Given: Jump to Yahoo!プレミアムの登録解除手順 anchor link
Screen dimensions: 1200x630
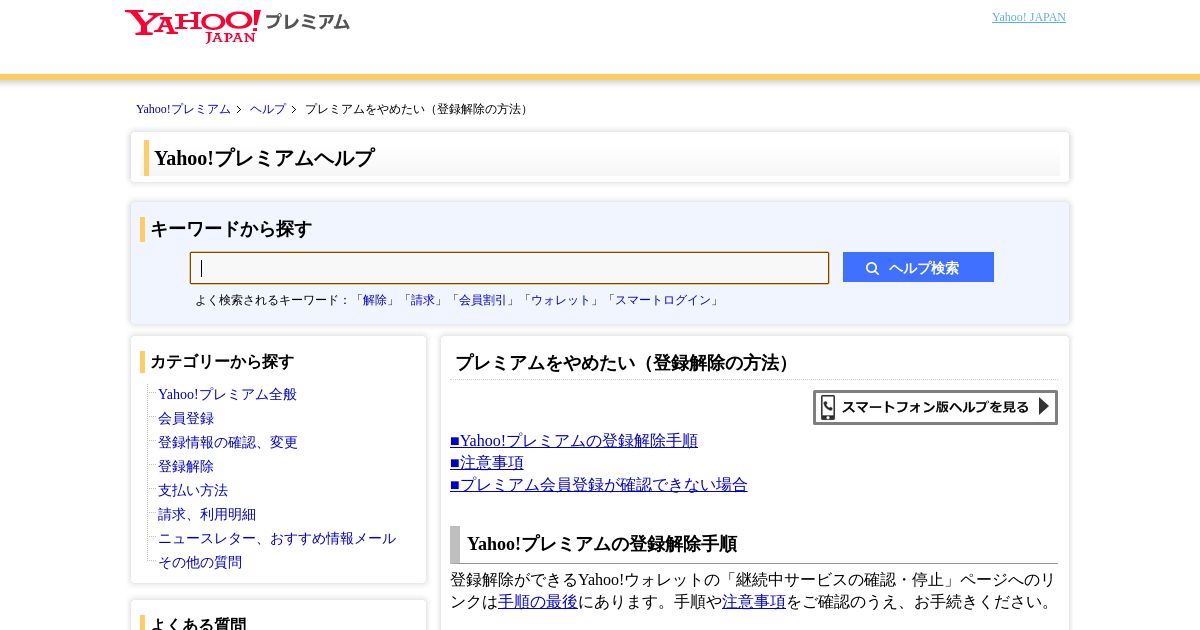Looking at the screenshot, I should coord(574,441).
